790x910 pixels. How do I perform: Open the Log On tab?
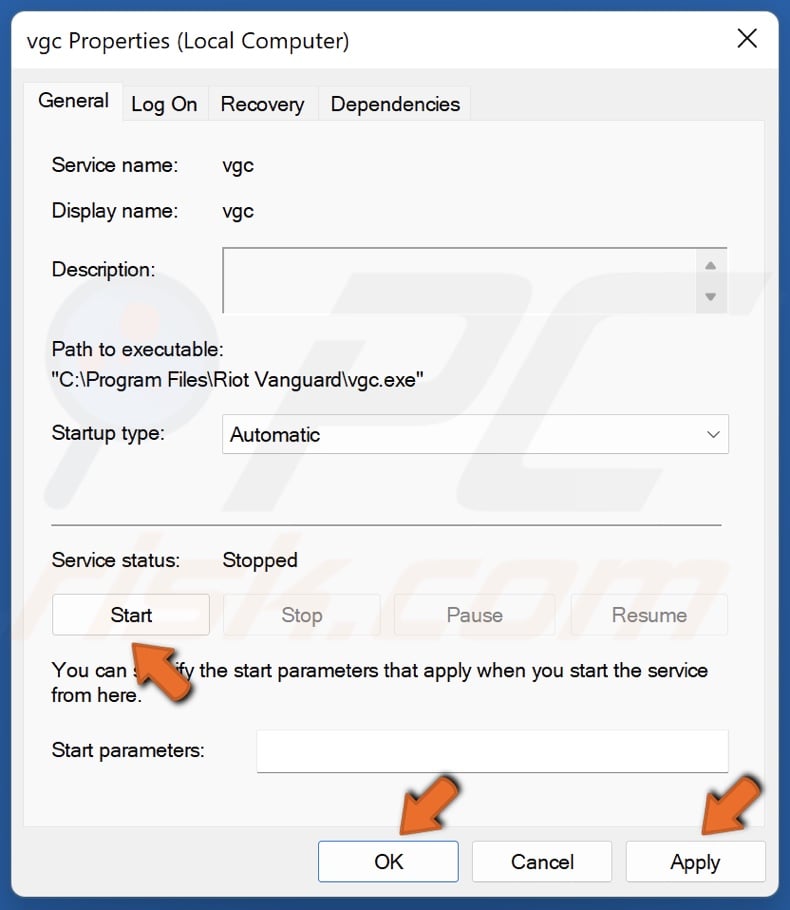(x=164, y=104)
